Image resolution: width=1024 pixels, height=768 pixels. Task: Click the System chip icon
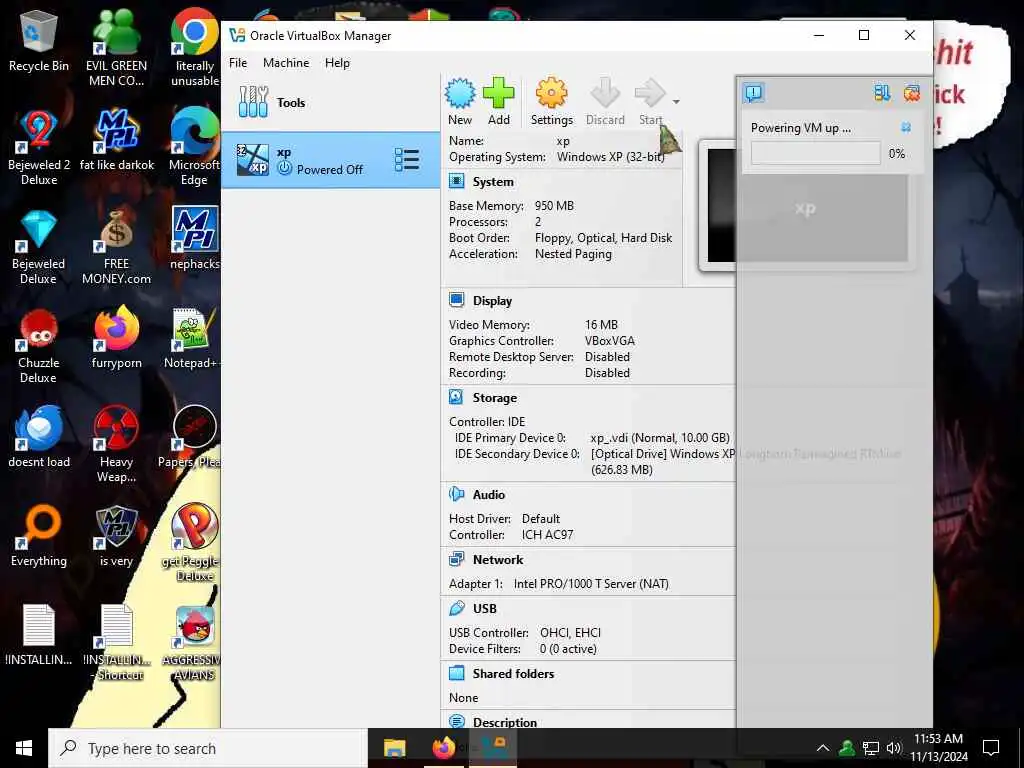pyautogui.click(x=456, y=181)
